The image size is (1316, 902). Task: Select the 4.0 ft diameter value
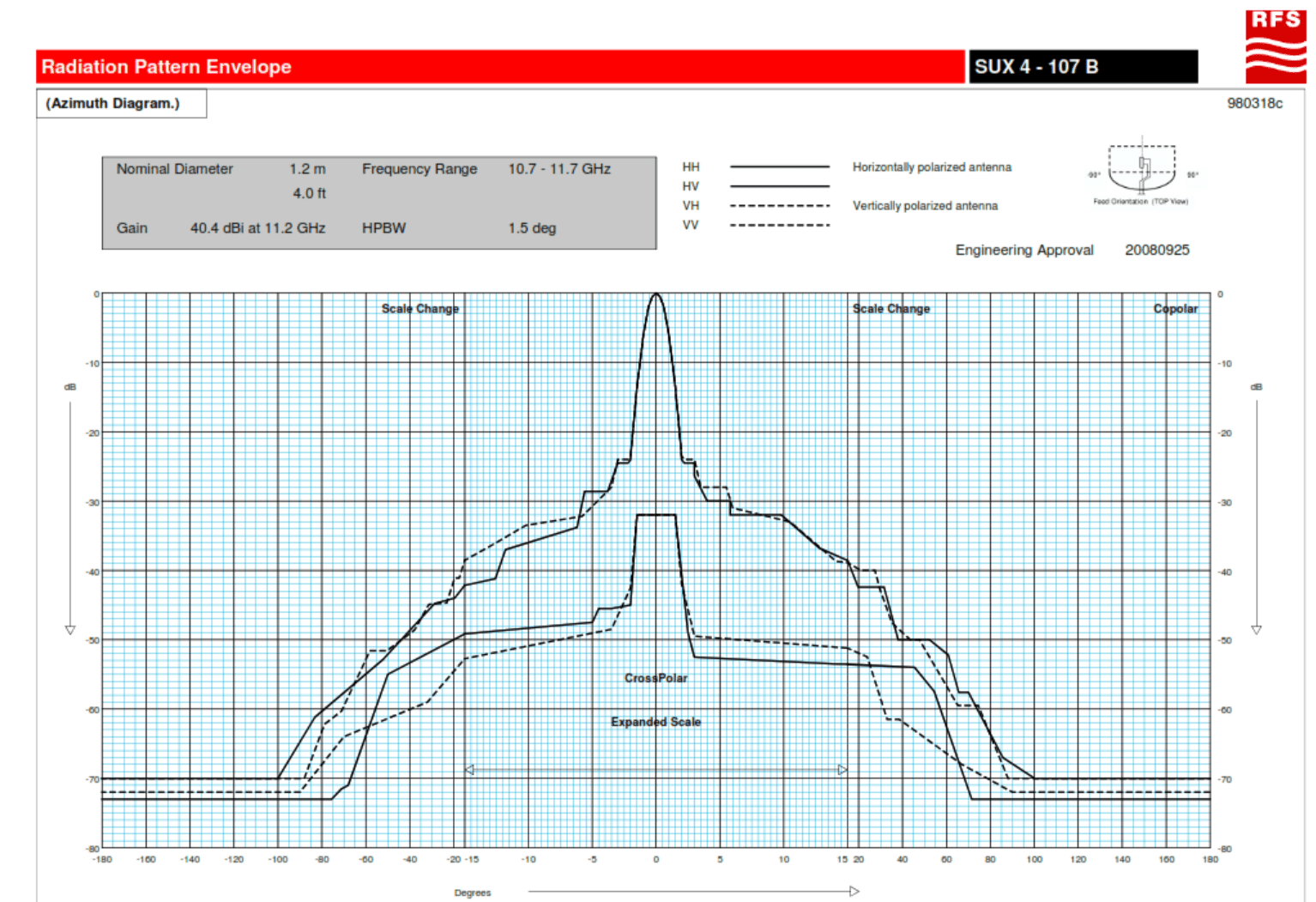[x=309, y=193]
